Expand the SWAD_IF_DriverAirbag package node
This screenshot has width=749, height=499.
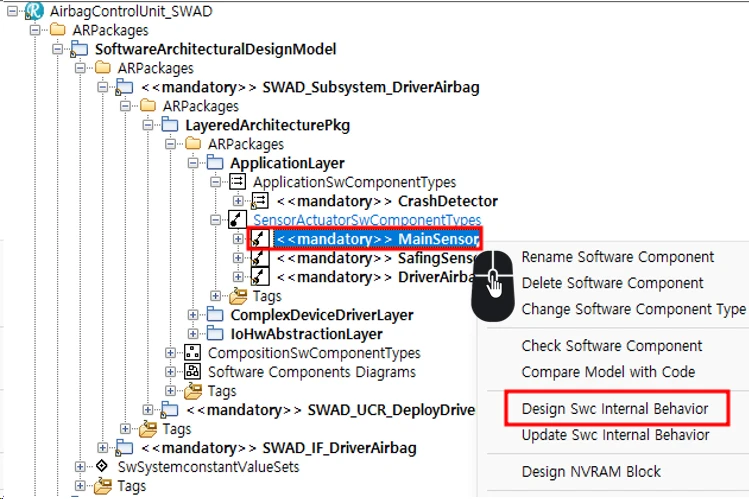102,448
